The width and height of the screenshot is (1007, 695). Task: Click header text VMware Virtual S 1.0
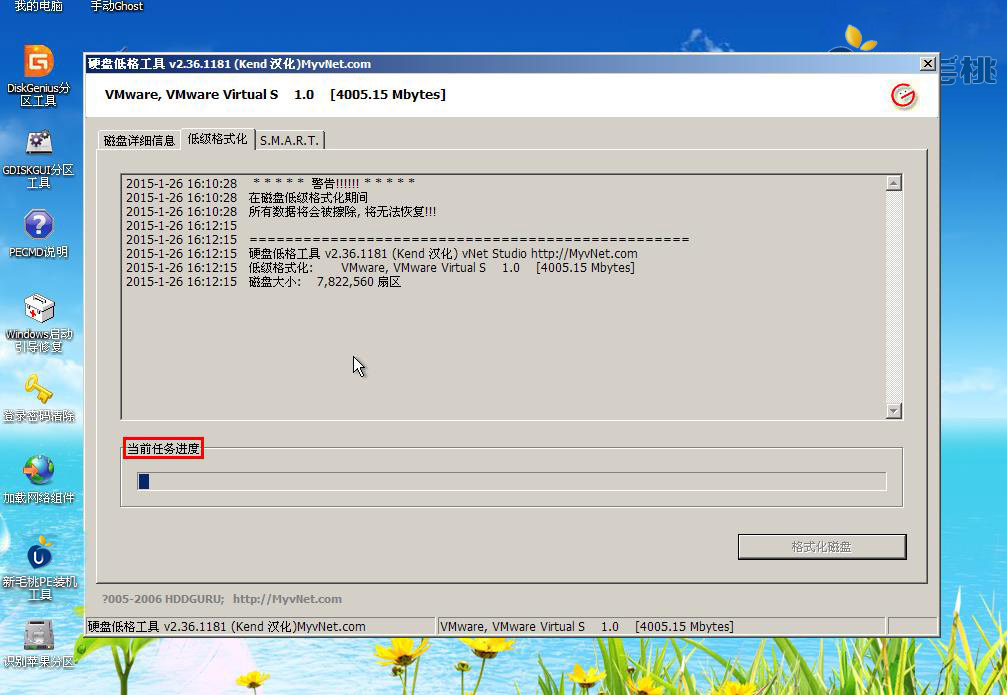tap(275, 94)
